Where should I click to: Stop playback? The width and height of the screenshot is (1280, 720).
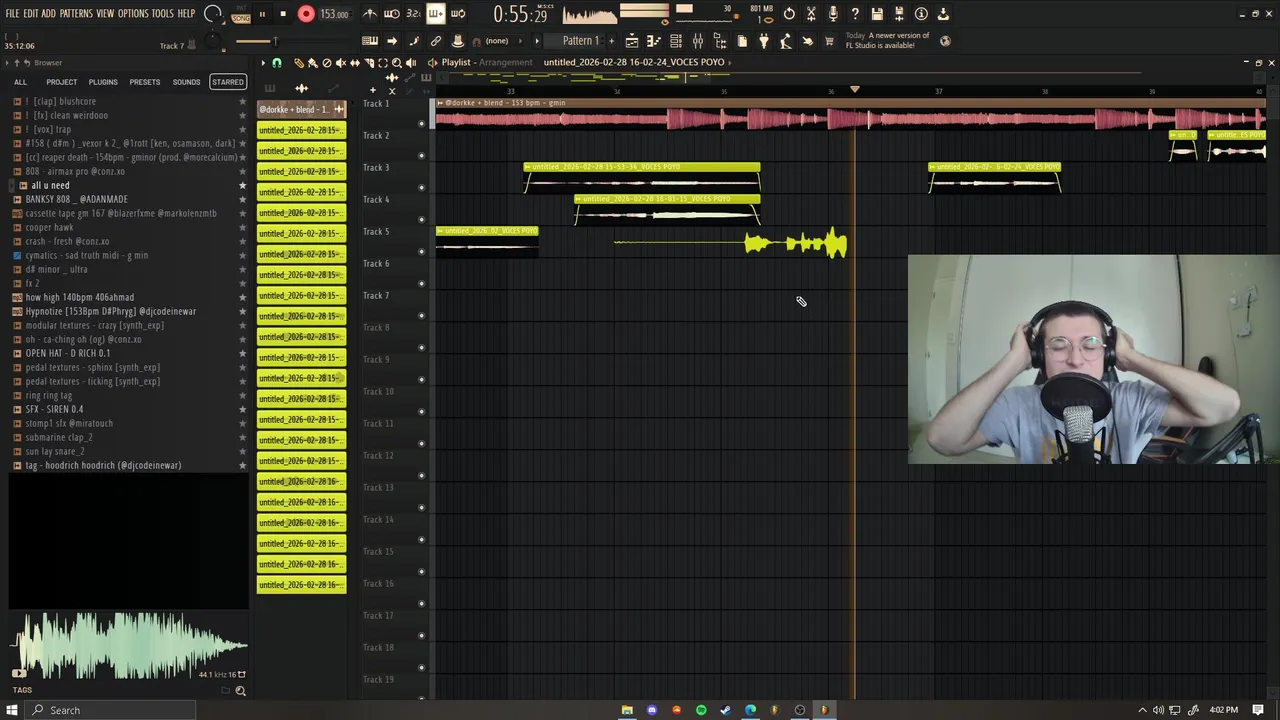(x=283, y=14)
